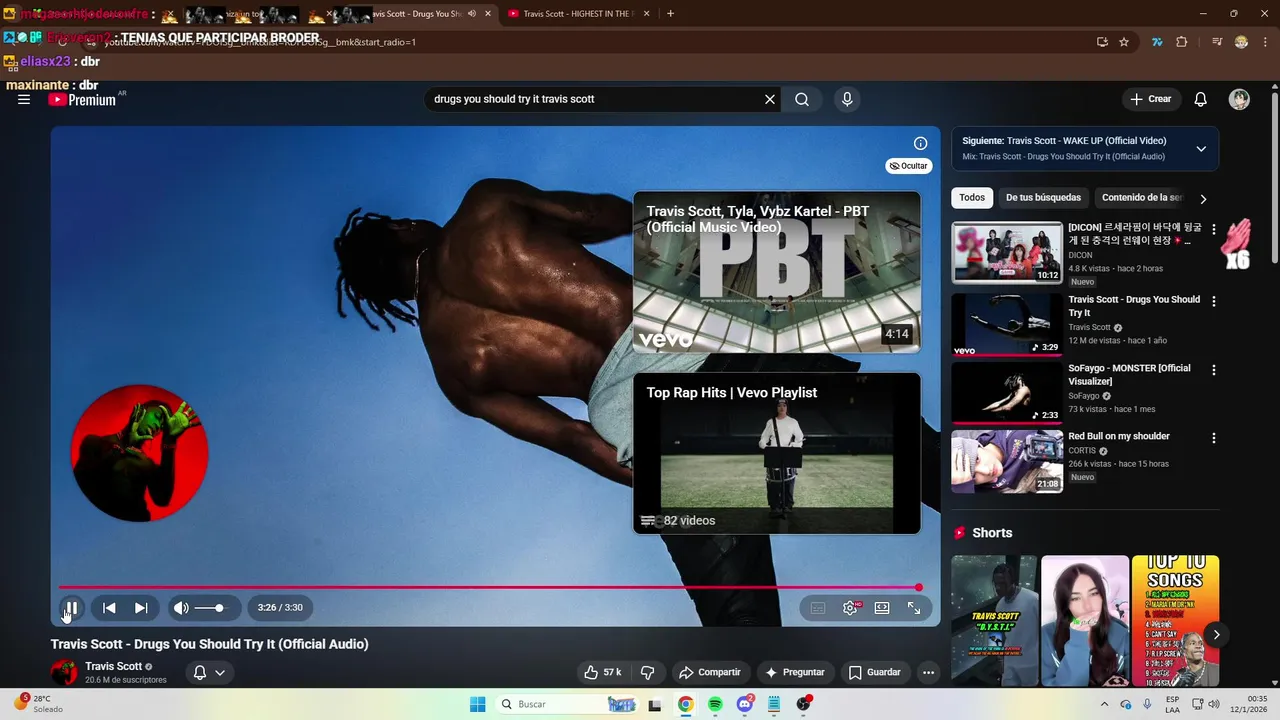Pause the video with the pause button
The height and width of the screenshot is (720, 1280).
click(71, 608)
